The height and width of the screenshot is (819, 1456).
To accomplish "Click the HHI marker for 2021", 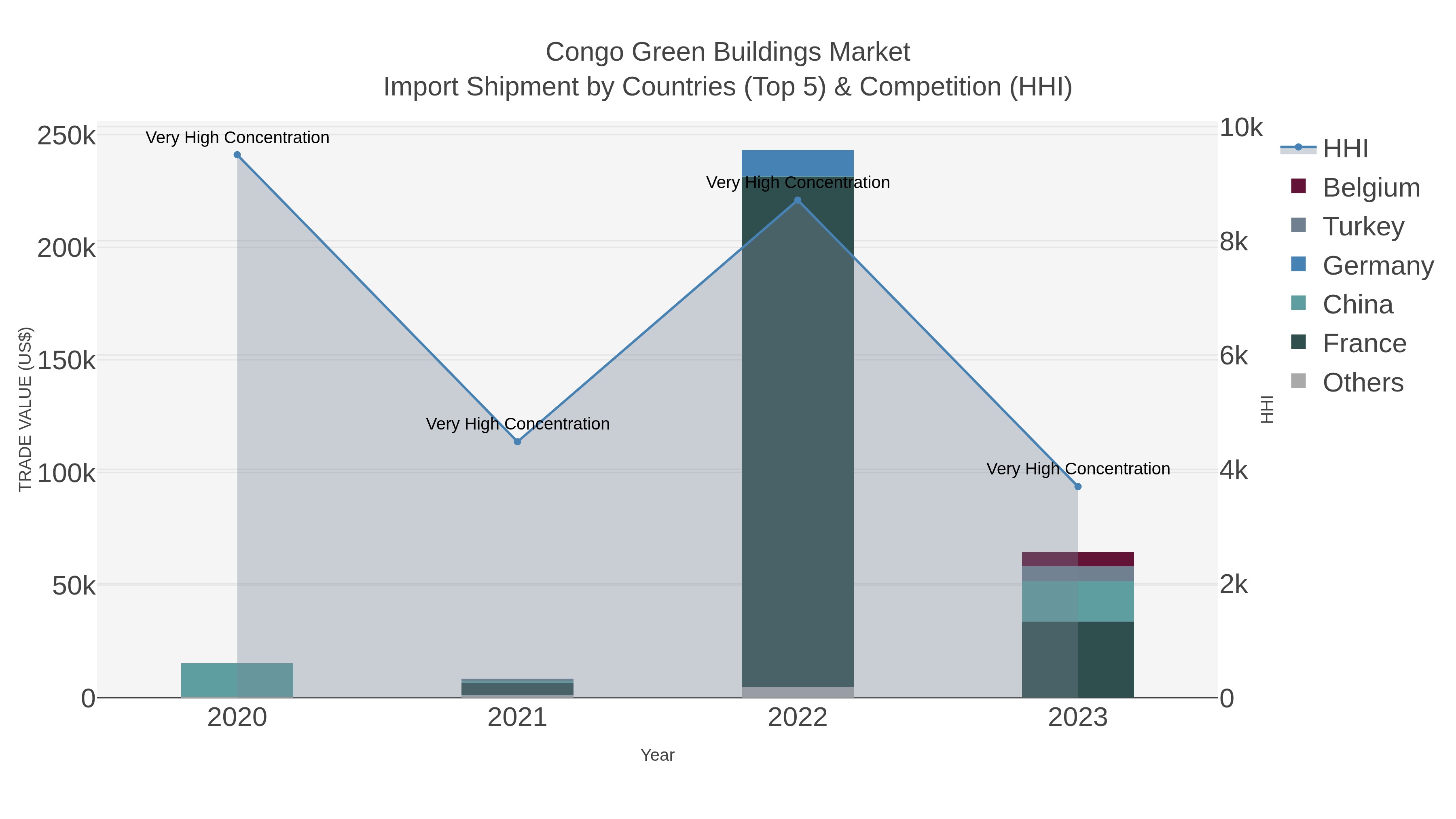I will click(x=517, y=441).
